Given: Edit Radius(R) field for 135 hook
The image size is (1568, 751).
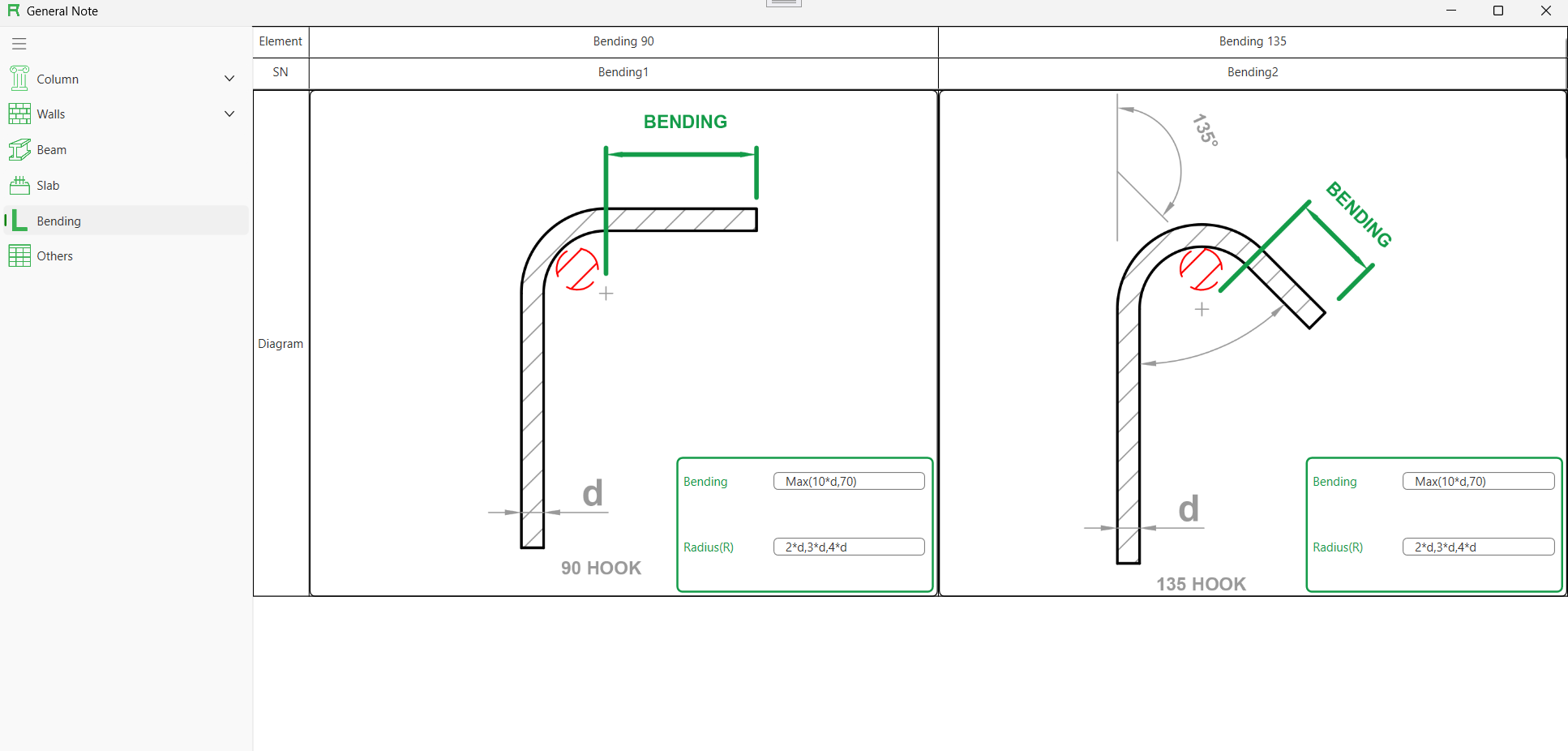Looking at the screenshot, I should [1478, 547].
